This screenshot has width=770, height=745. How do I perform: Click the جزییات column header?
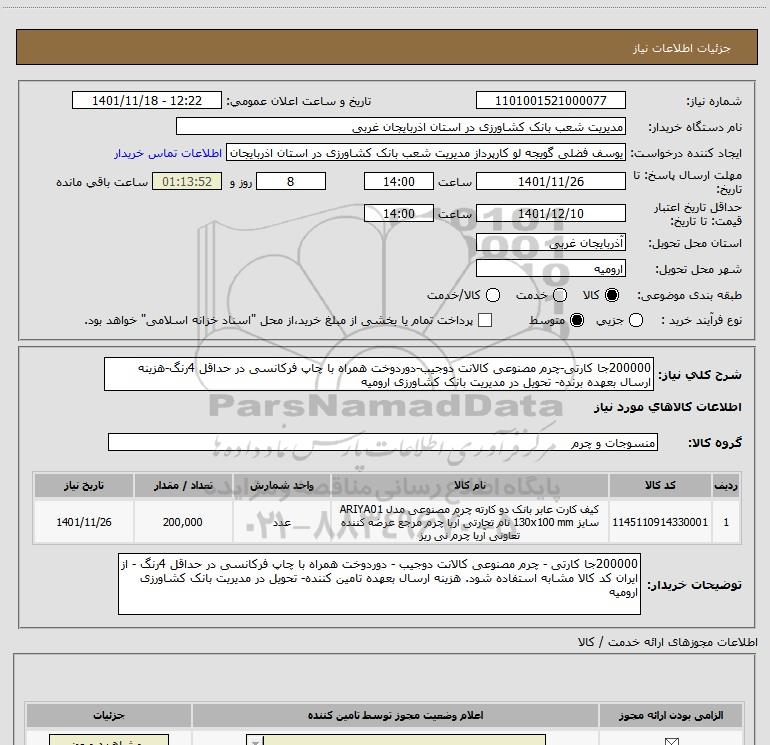click(x=109, y=715)
